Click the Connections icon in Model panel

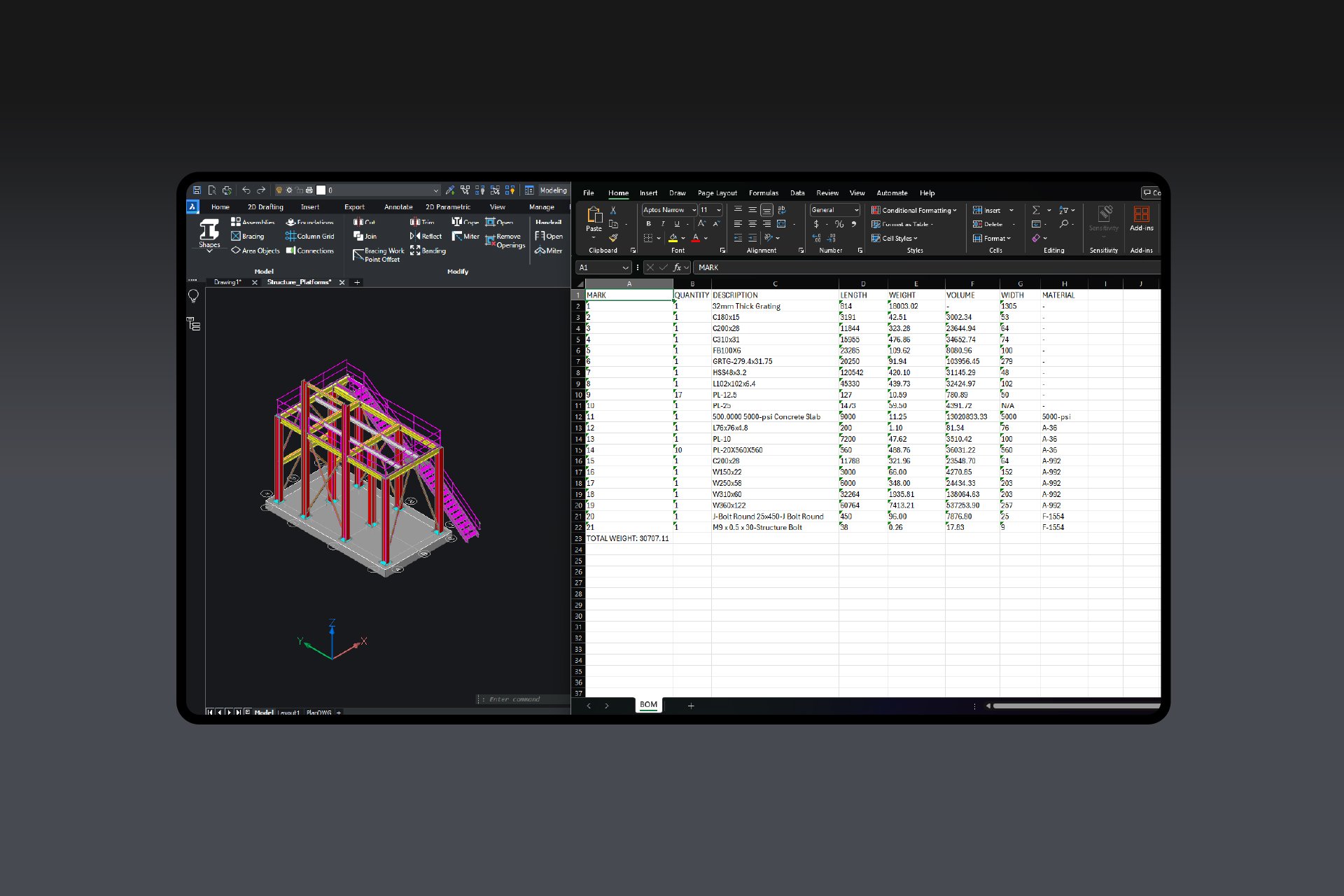(x=314, y=251)
